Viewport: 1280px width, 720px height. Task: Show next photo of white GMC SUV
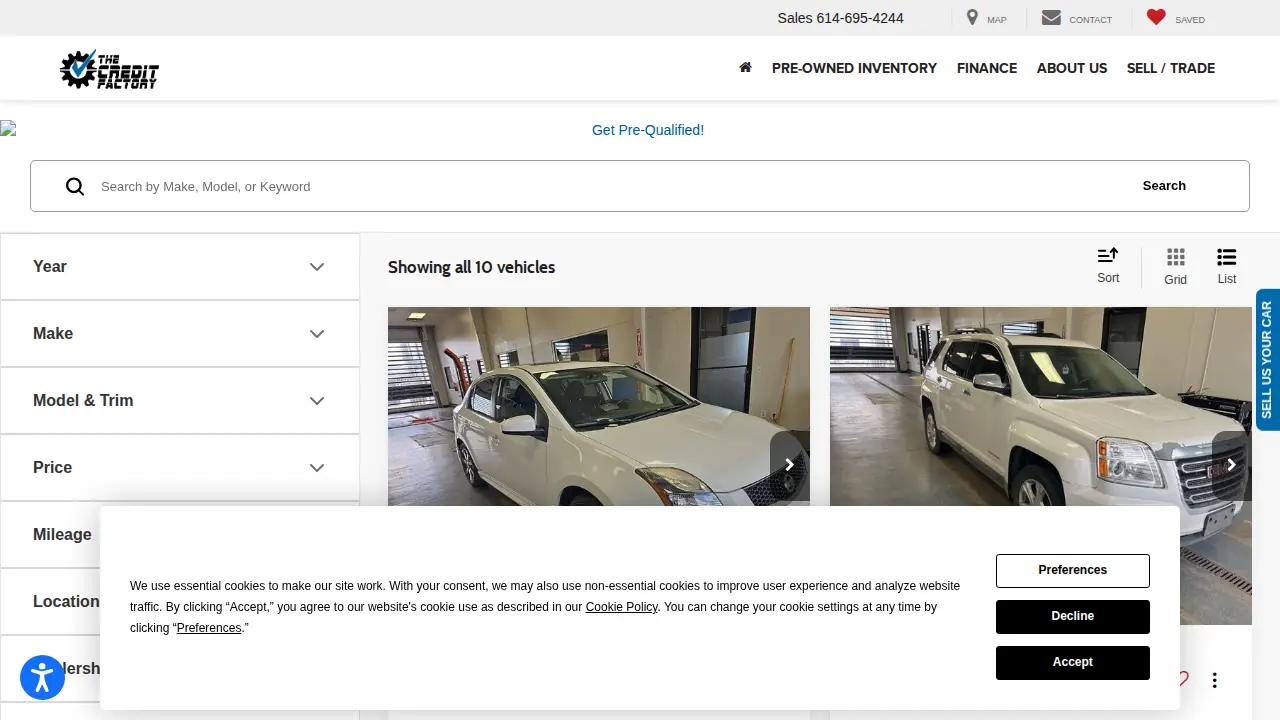point(1231,465)
